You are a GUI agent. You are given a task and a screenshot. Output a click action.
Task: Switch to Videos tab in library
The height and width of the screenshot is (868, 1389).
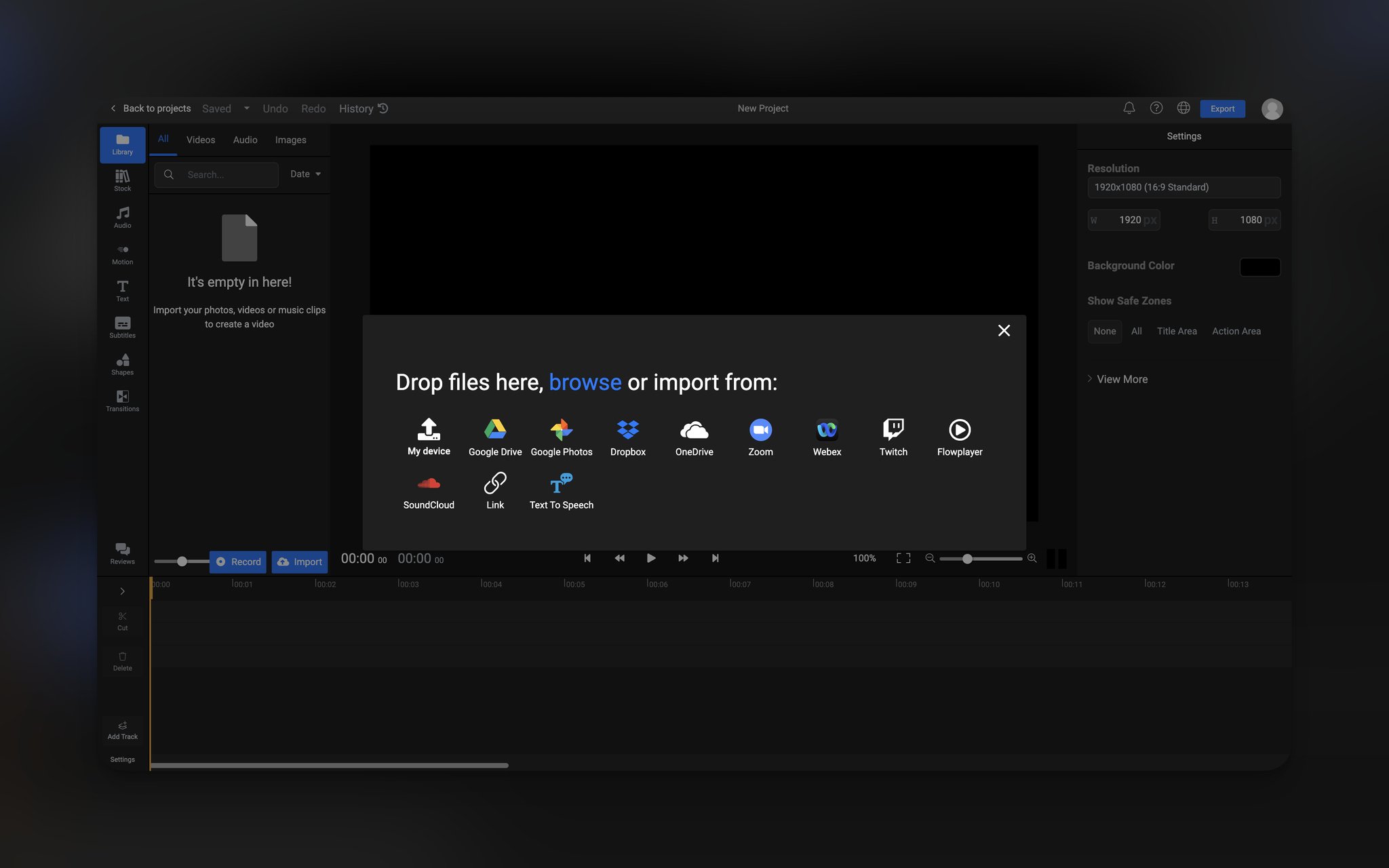(200, 140)
